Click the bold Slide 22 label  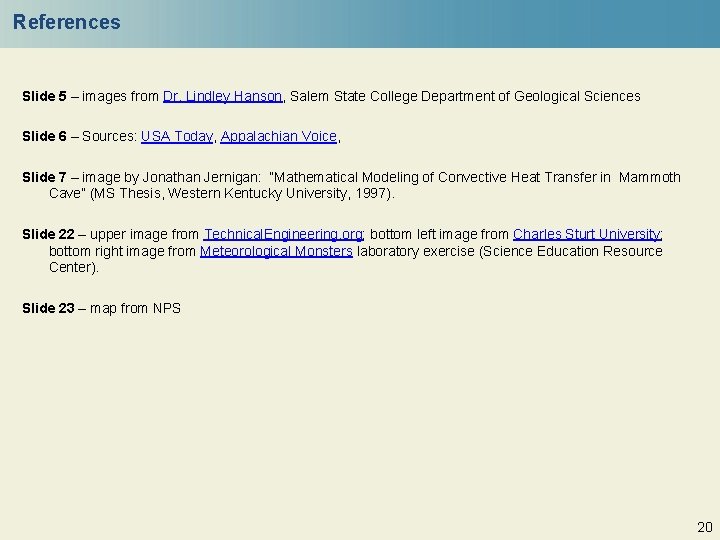tap(48, 234)
